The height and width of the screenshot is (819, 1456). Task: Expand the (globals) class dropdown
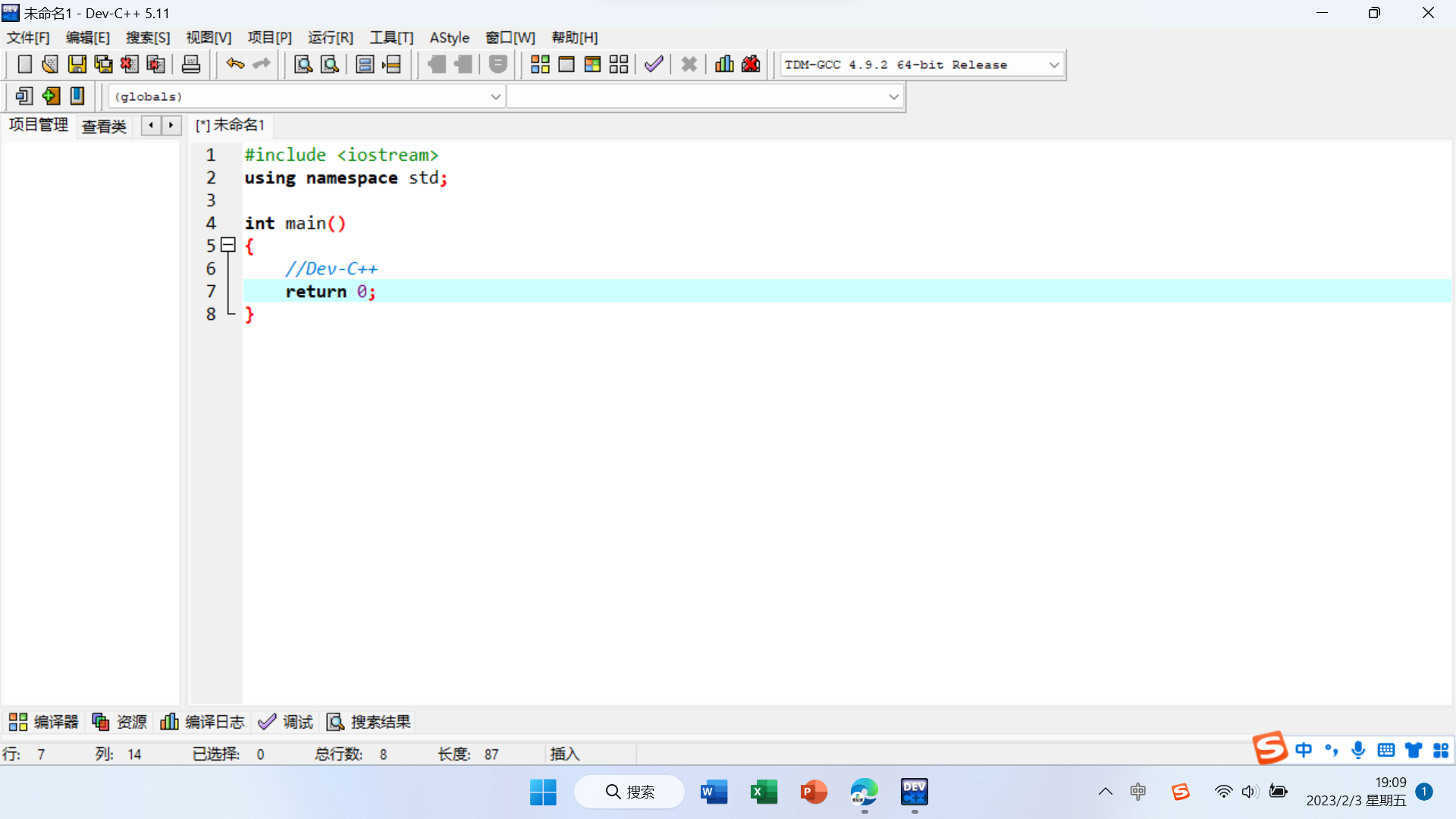pyautogui.click(x=495, y=97)
